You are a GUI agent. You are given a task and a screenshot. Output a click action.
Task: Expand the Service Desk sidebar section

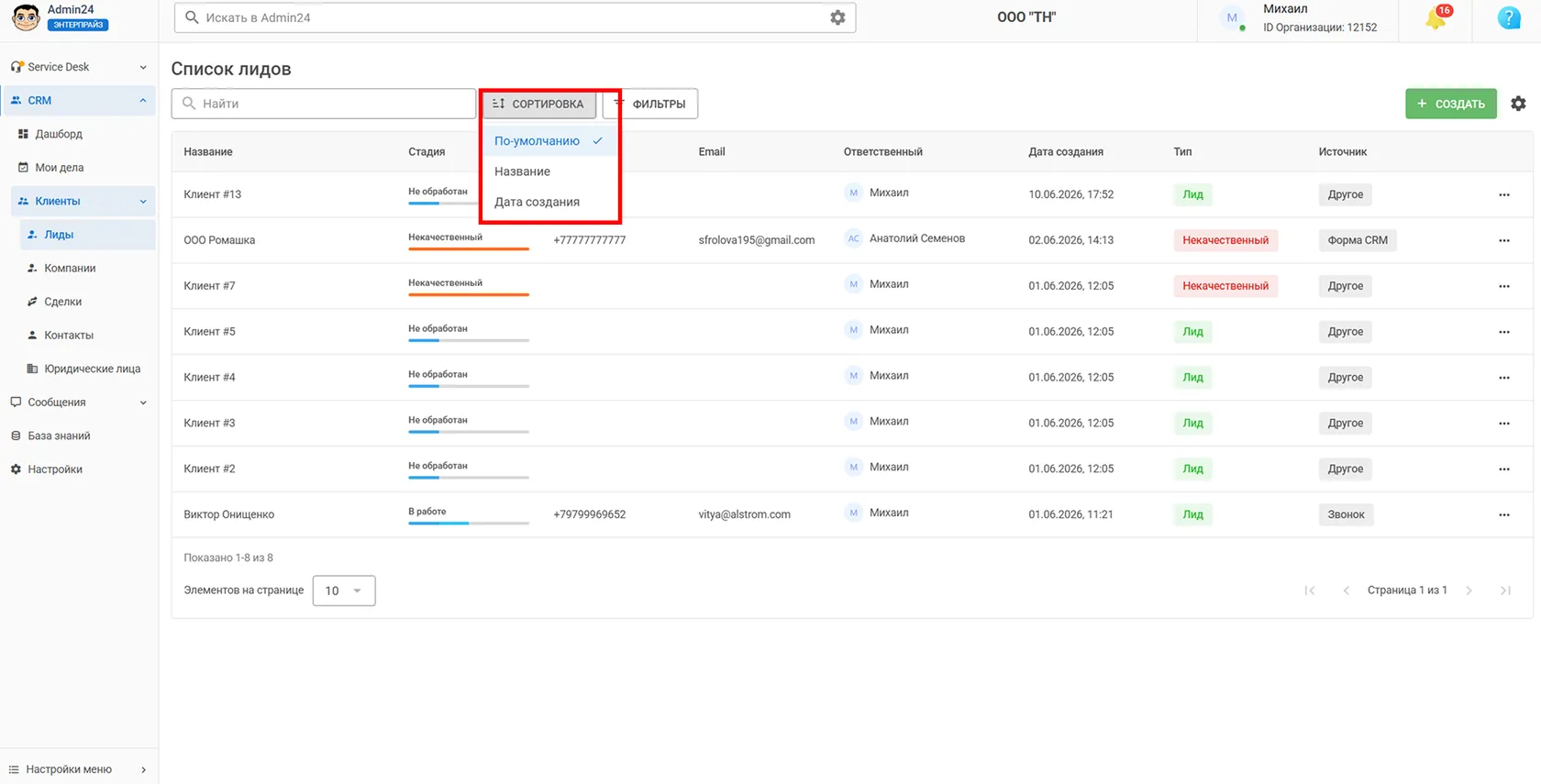79,67
